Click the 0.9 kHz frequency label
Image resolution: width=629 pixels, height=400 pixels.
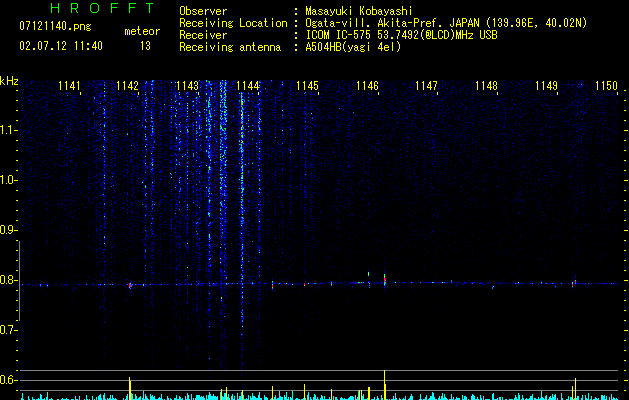[x=8, y=230]
